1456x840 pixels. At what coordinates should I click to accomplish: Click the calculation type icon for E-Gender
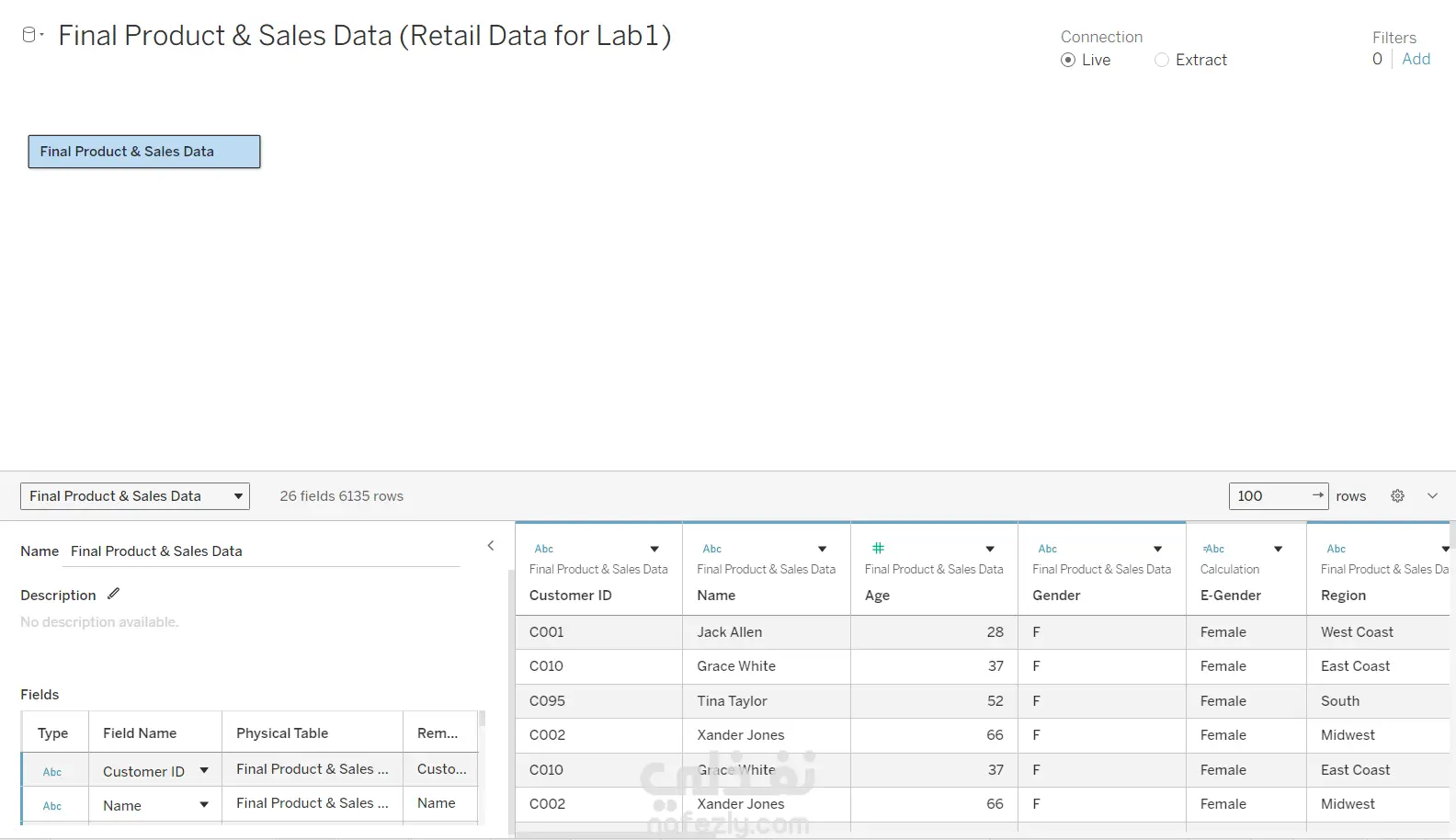pyautogui.click(x=1213, y=549)
